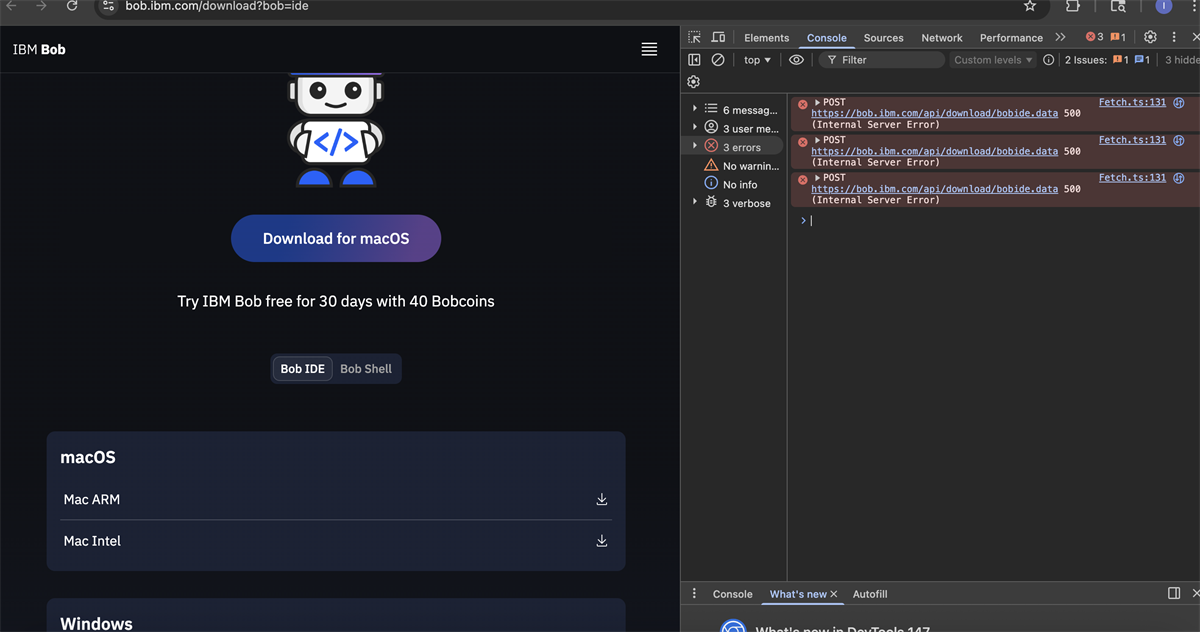Select the 3 errors sidebar filter
This screenshot has height=632, width=1200.
pyautogui.click(x=733, y=147)
